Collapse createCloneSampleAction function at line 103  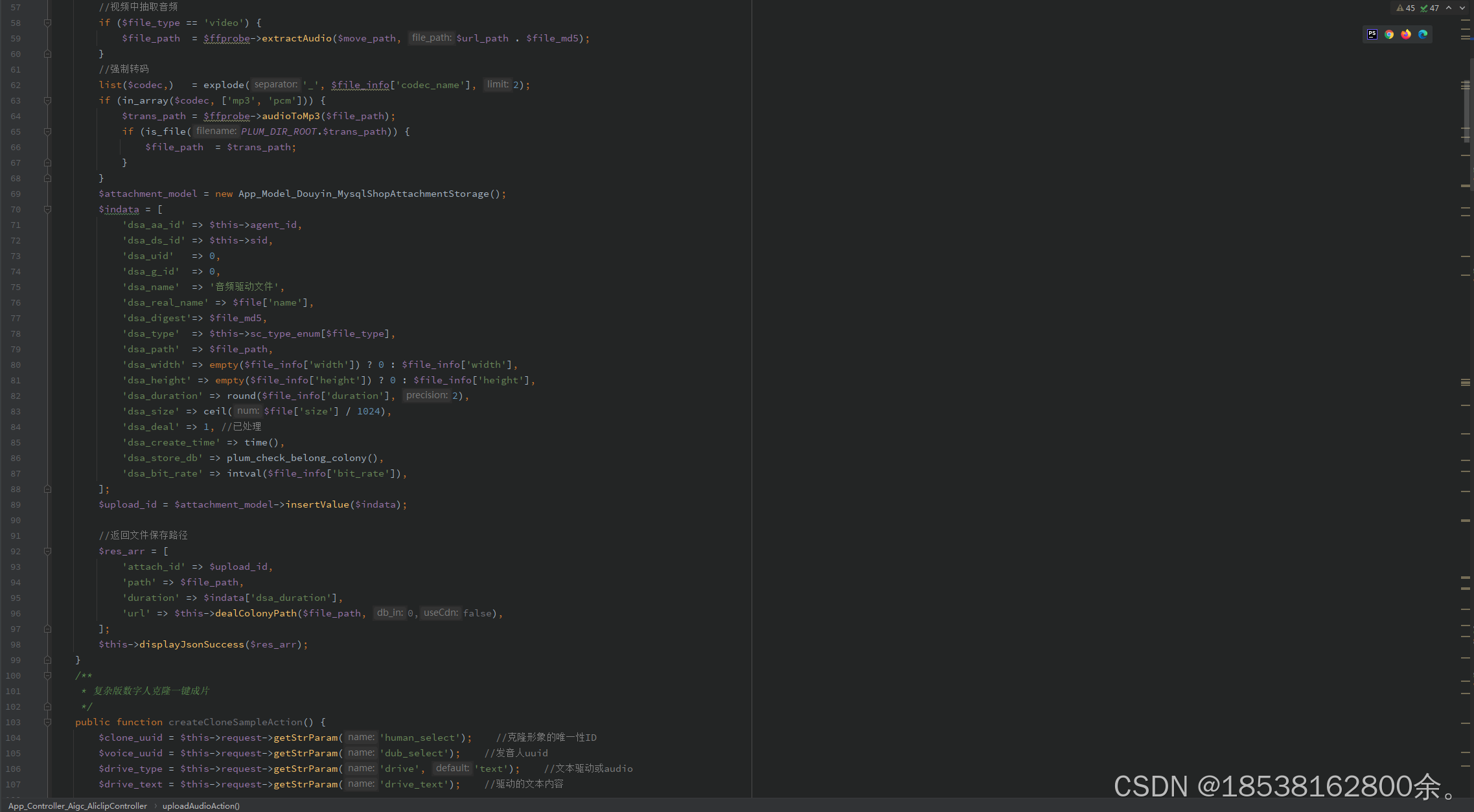tap(47, 722)
